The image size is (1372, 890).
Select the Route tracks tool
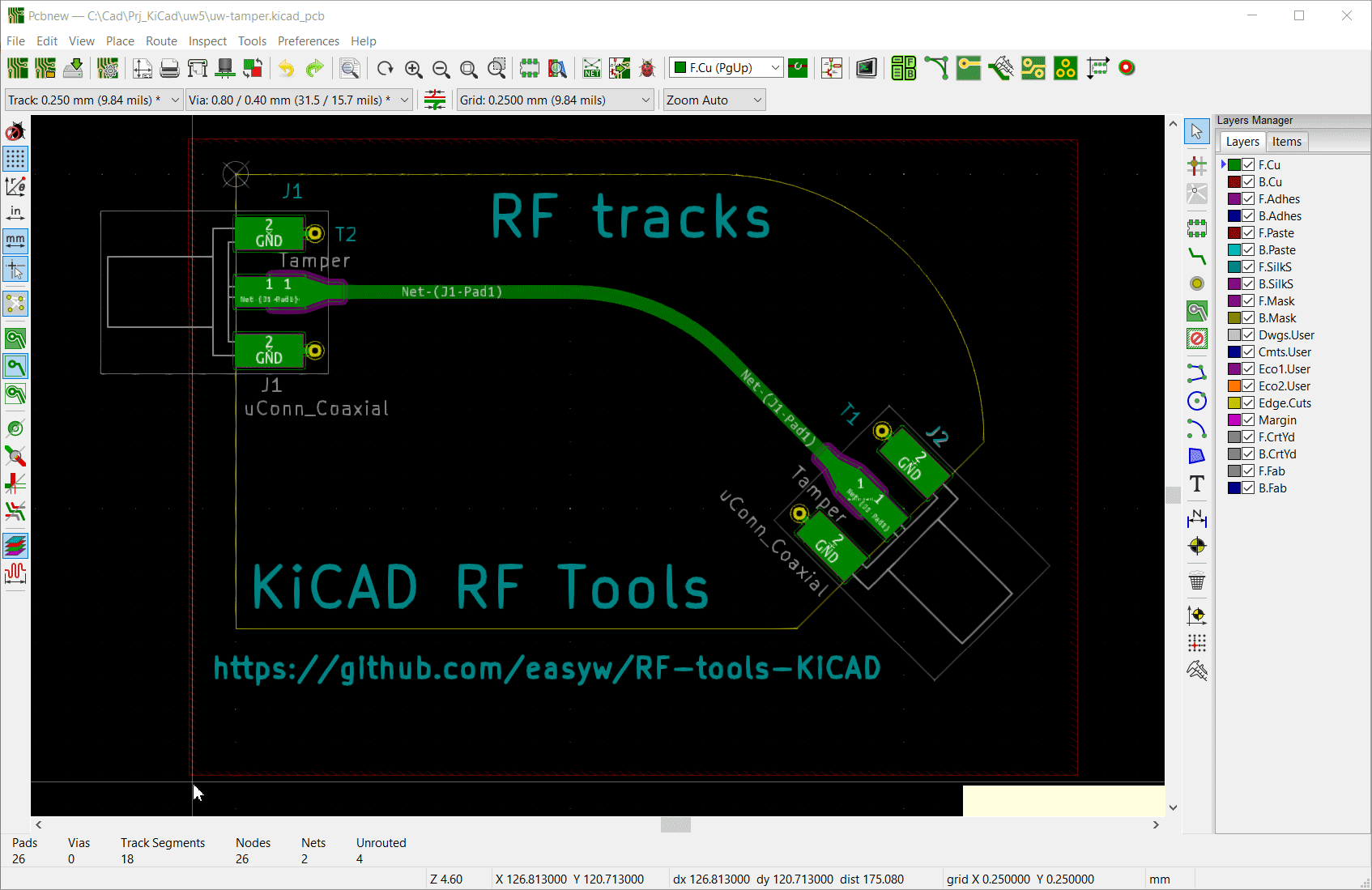1196,256
